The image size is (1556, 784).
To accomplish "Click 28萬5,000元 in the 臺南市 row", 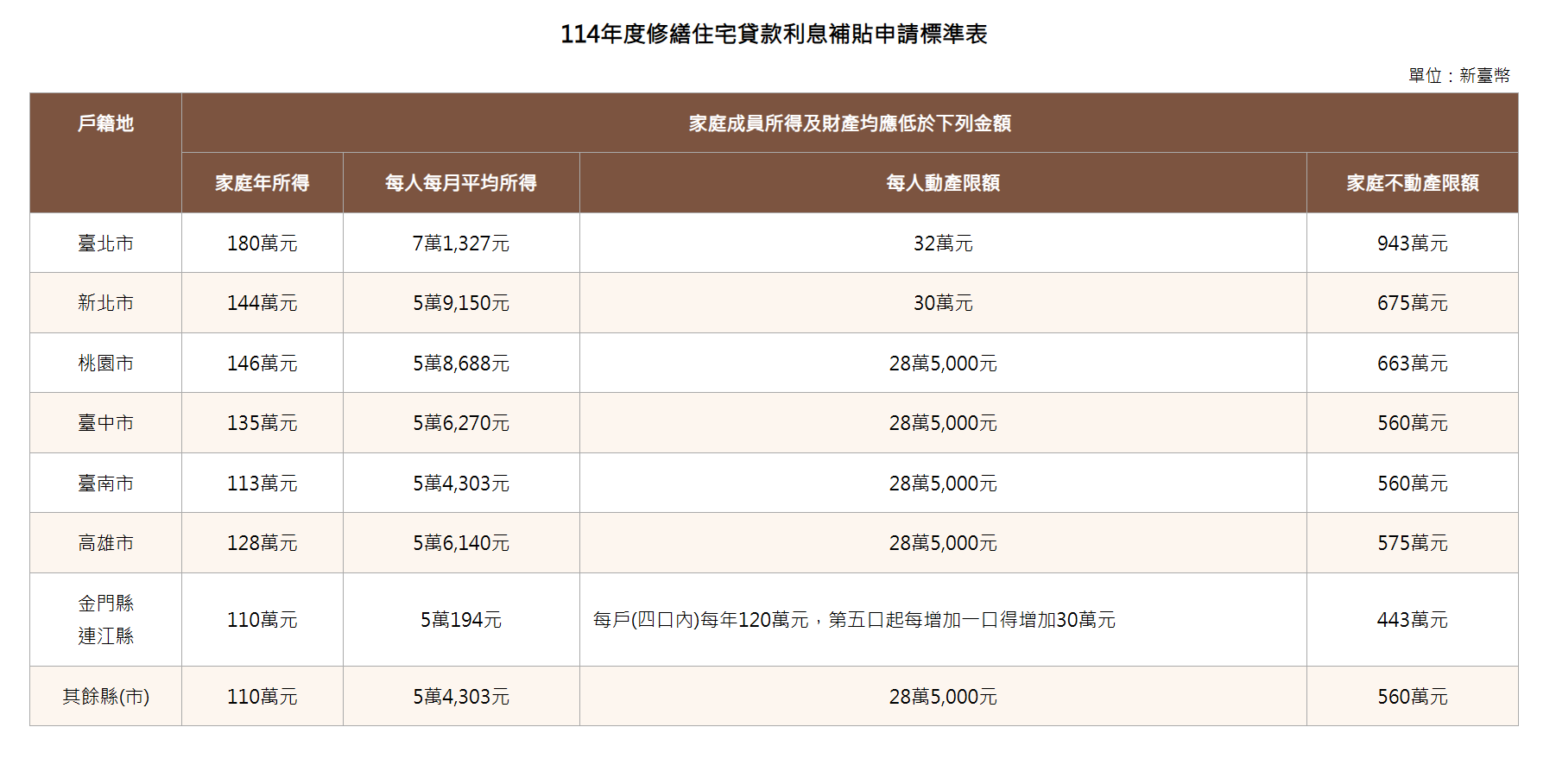I will coord(943,484).
